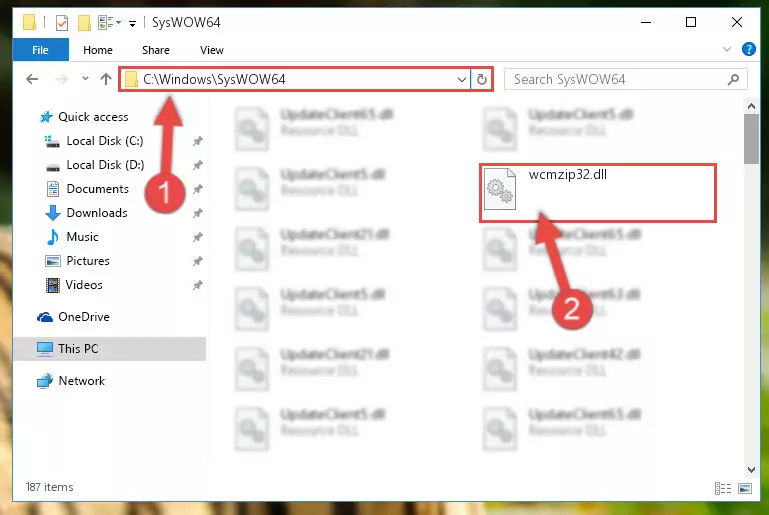This screenshot has height=515, width=769.
Task: Click the New folder quick access icon
Action: tap(84, 23)
